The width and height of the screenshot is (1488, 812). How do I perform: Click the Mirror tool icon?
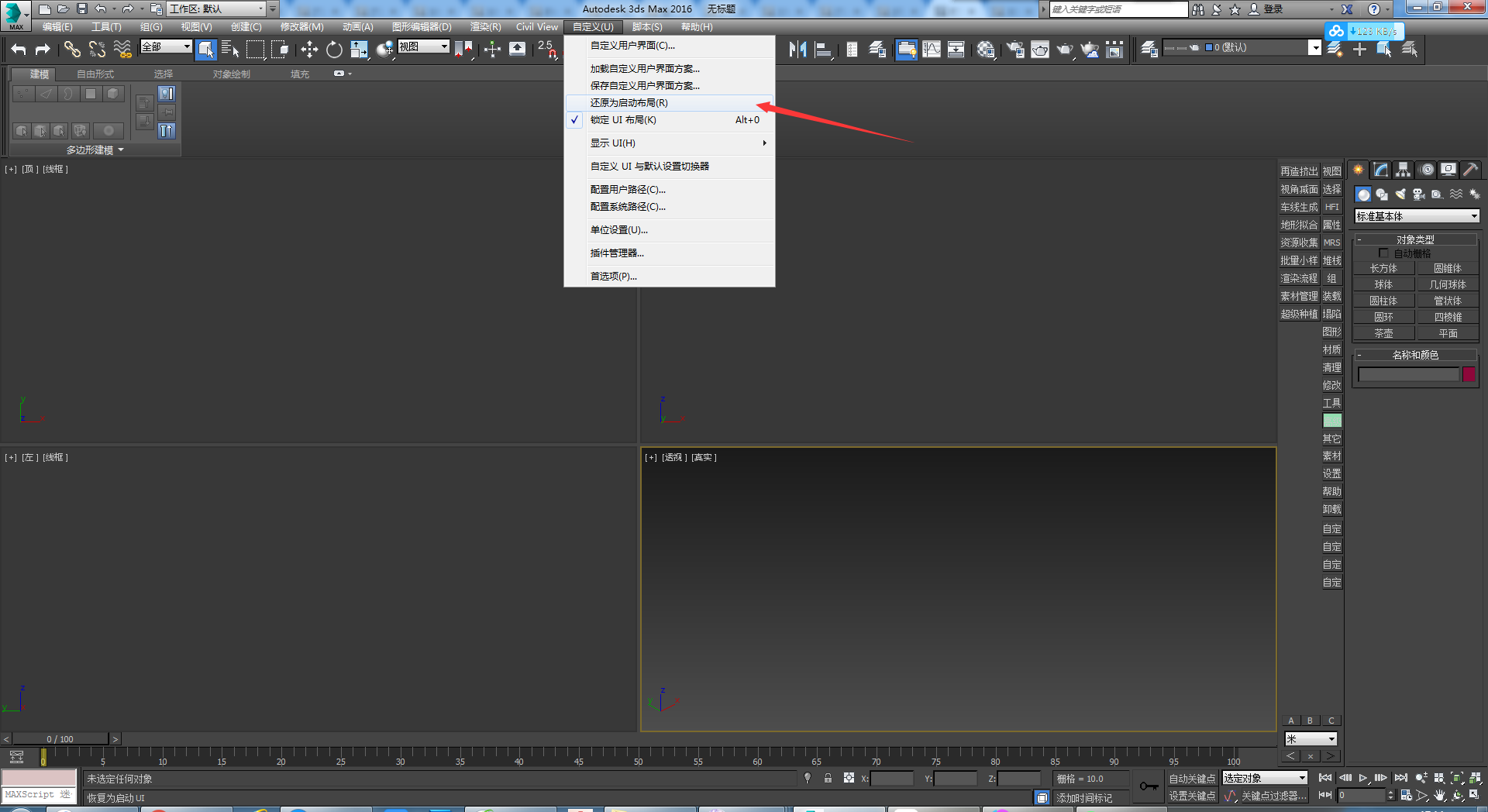click(797, 50)
